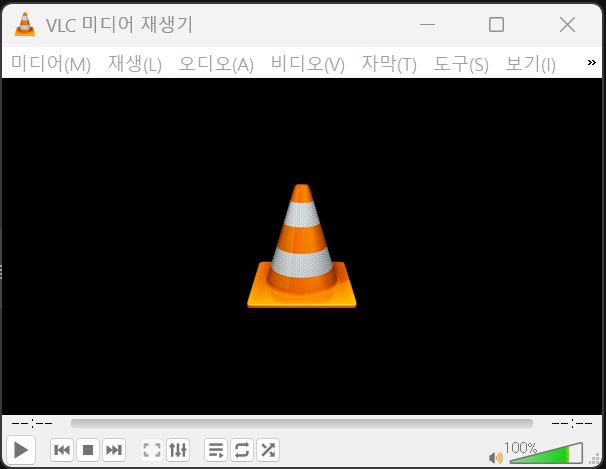Adjust the 100% volume slider
606x469 pixels.
tap(546, 453)
